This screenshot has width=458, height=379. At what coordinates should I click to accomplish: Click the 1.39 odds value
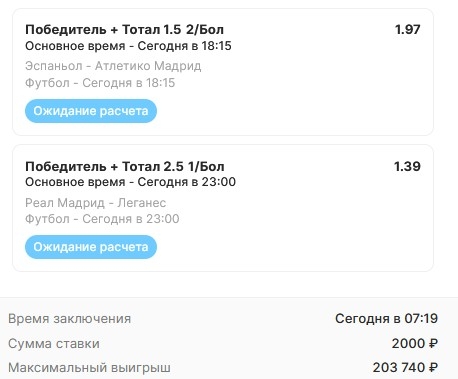pyautogui.click(x=407, y=166)
